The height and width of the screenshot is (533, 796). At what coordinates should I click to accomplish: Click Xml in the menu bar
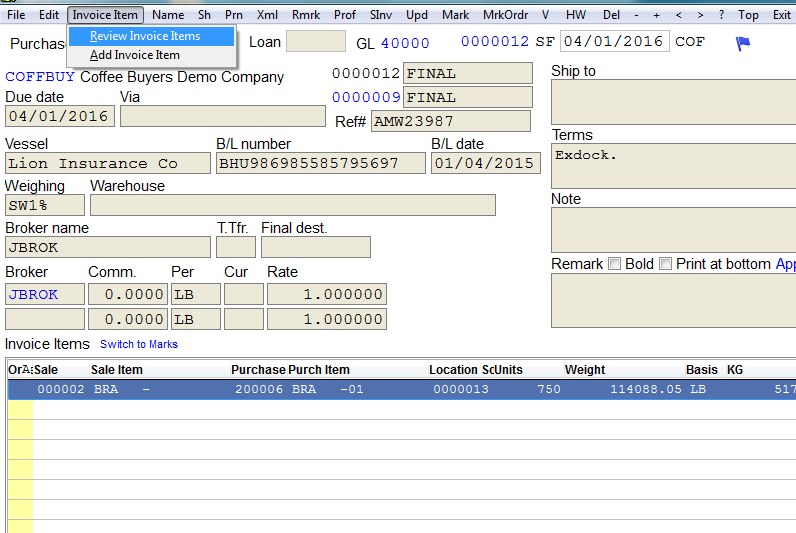pos(267,15)
